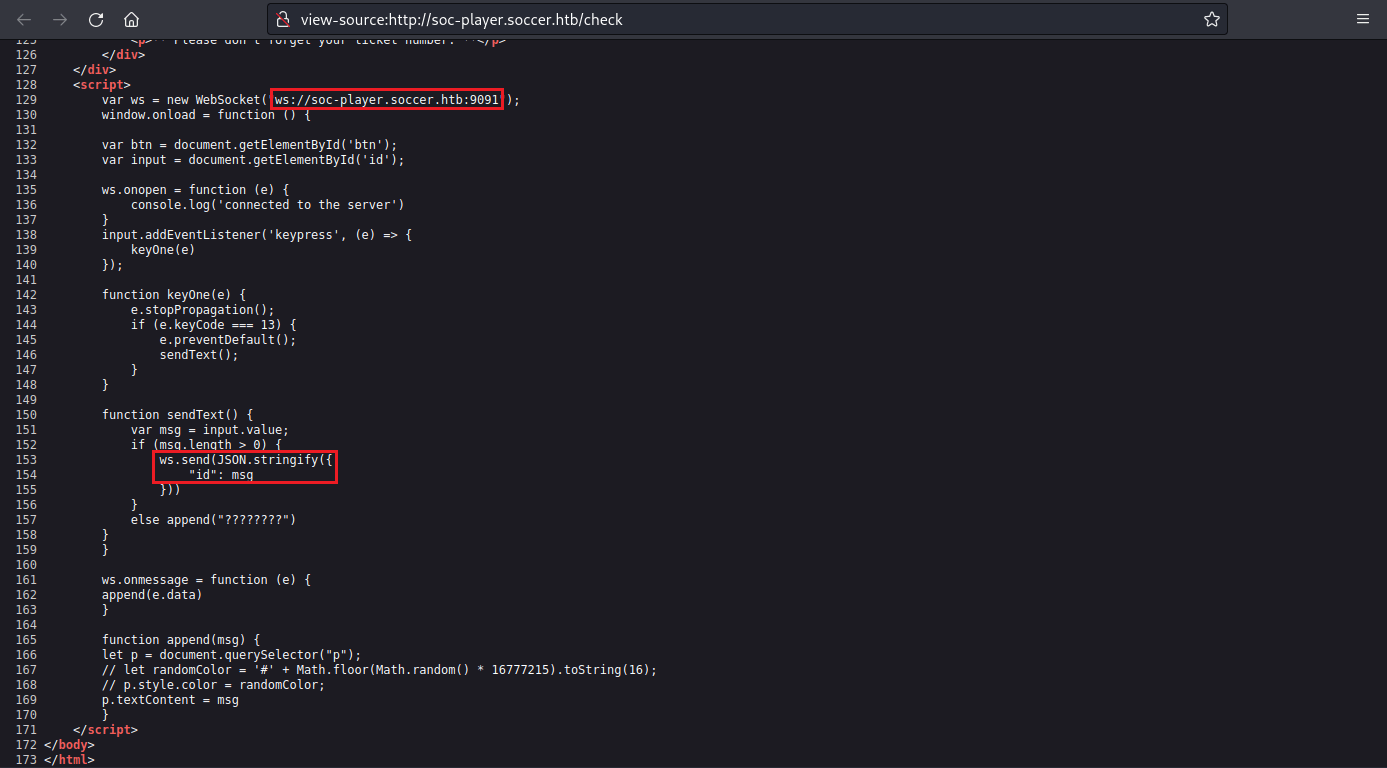Click the e.keyCode === 13 condition
Viewport: 1387px width, 768px height.
[x=214, y=325]
